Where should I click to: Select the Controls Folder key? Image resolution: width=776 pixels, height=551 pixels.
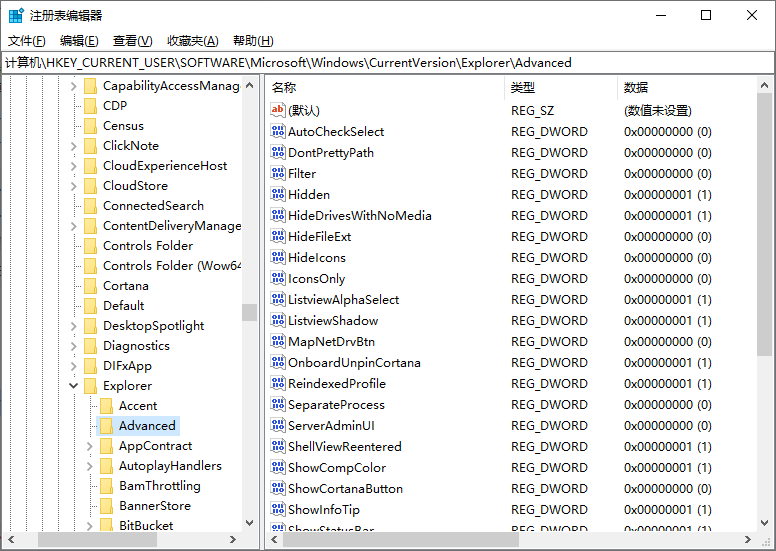coord(148,246)
